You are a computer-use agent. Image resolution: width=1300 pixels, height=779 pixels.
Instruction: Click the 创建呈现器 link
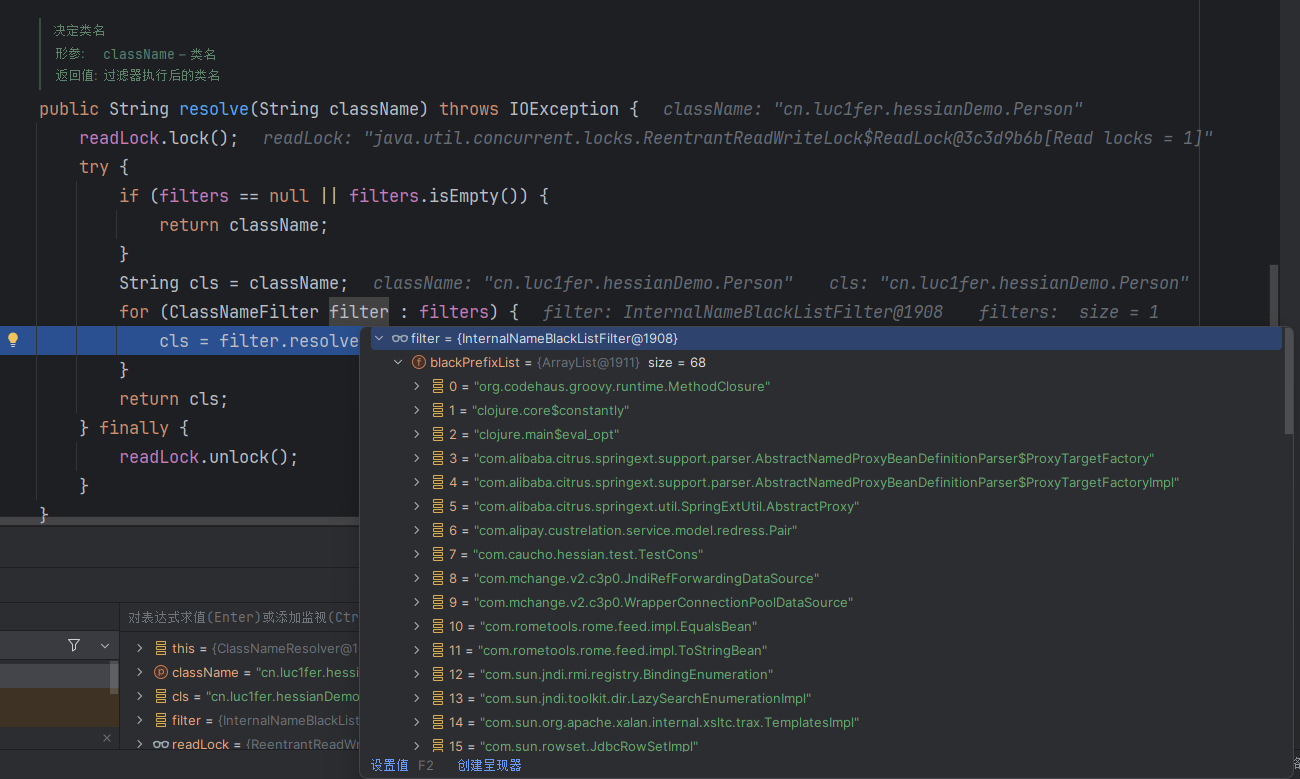pyautogui.click(x=490, y=765)
